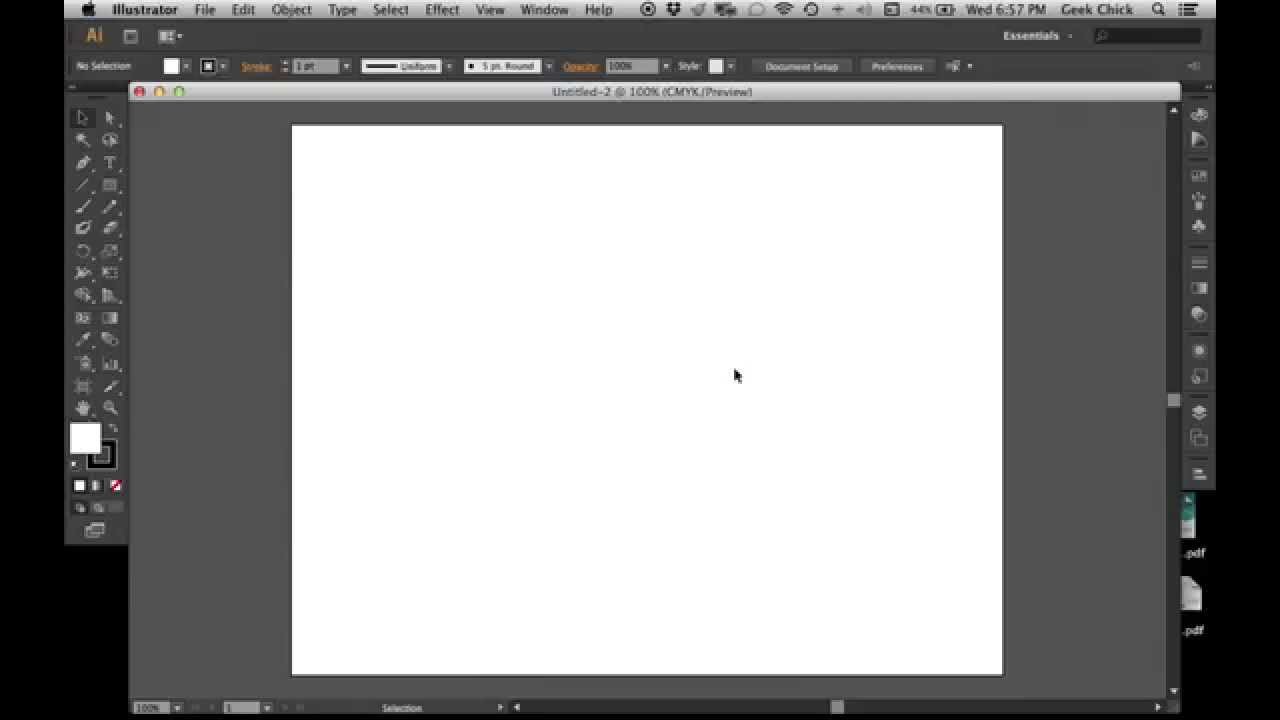Open the Stroke panel icon in dock
The image size is (1280, 720).
click(x=1199, y=263)
